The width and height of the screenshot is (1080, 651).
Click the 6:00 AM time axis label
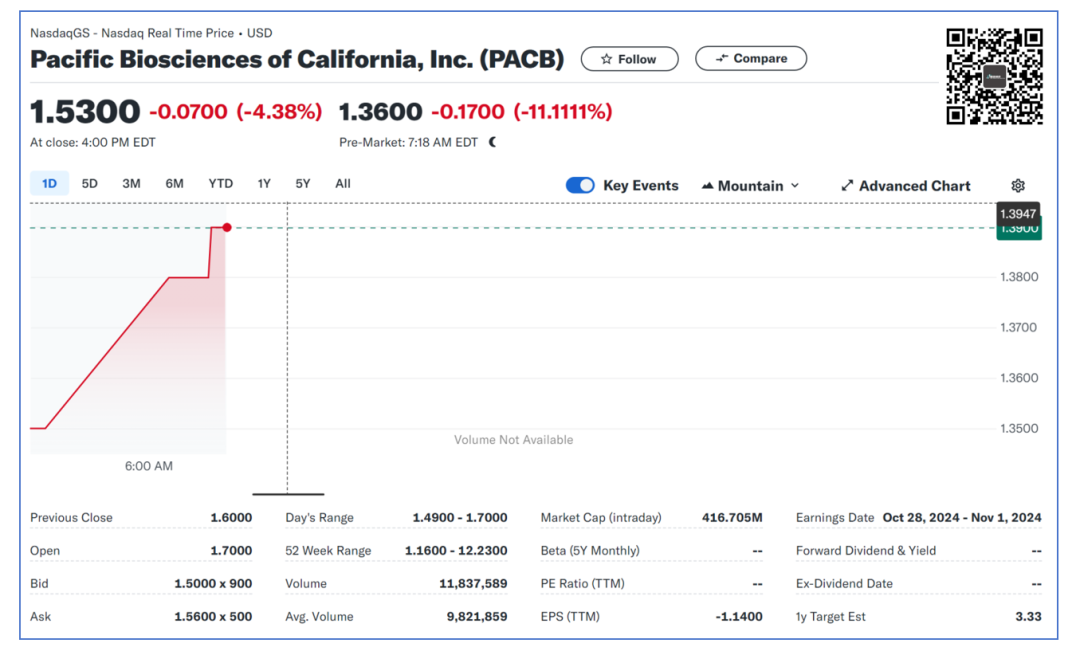(149, 466)
